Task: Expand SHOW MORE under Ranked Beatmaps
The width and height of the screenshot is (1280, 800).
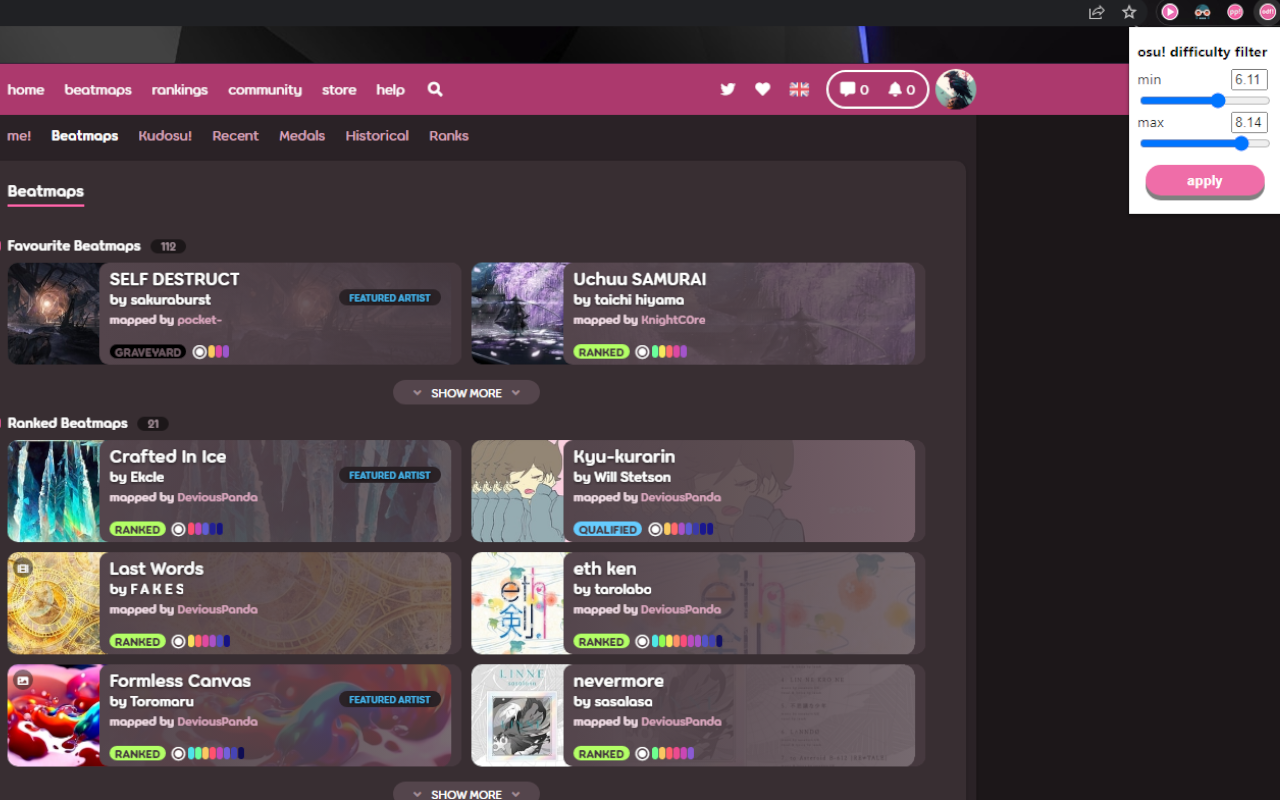Action: [466, 792]
